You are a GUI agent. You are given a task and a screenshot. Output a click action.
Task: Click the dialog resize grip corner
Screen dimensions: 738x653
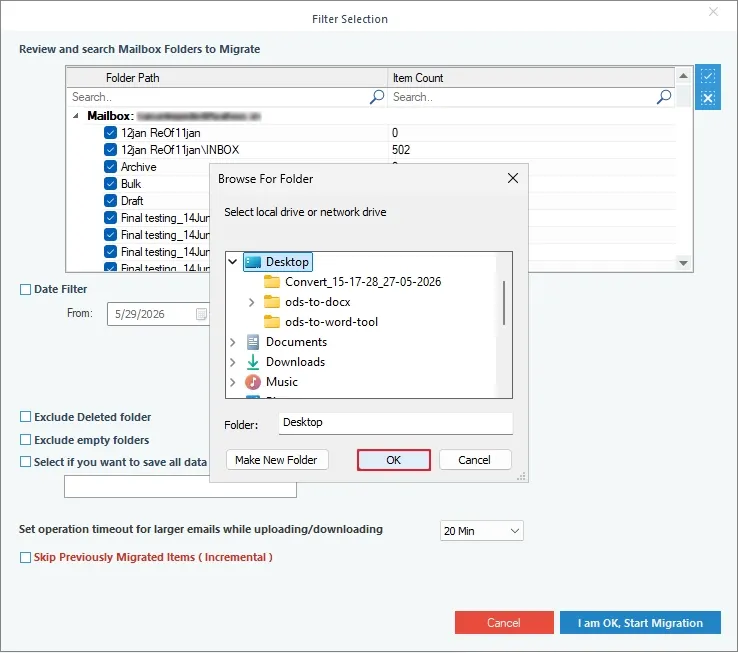(521, 476)
